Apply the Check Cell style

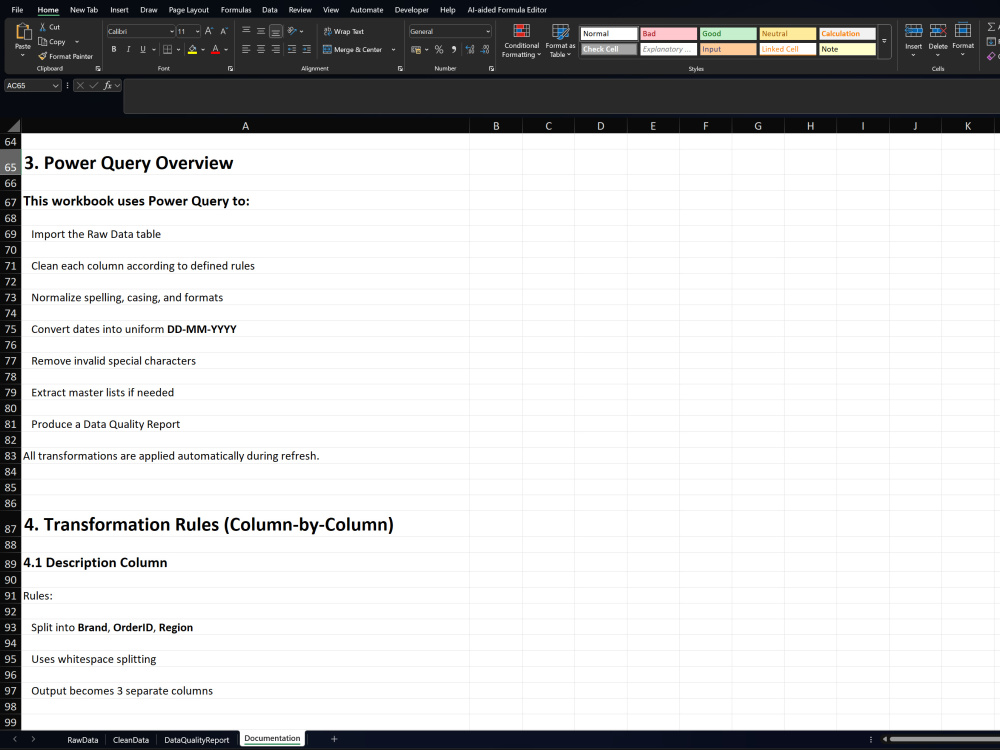609,49
